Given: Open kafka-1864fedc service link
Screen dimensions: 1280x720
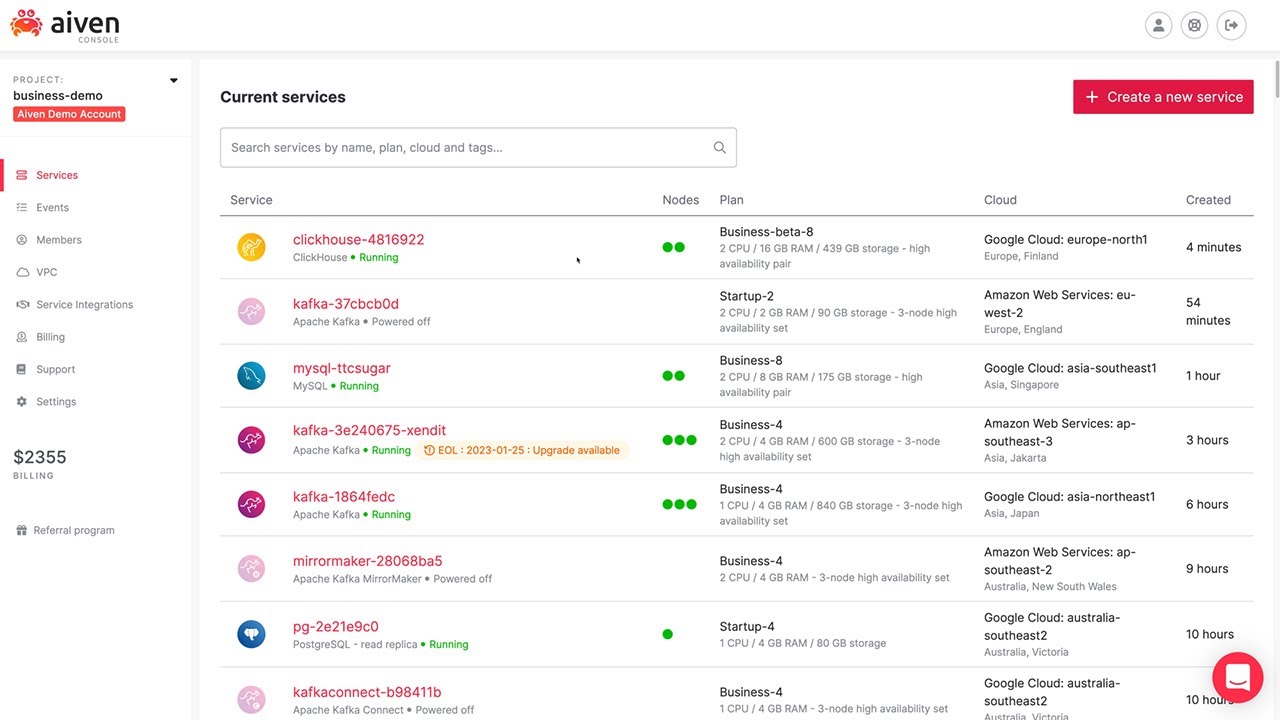Looking at the screenshot, I should pyautogui.click(x=344, y=496).
